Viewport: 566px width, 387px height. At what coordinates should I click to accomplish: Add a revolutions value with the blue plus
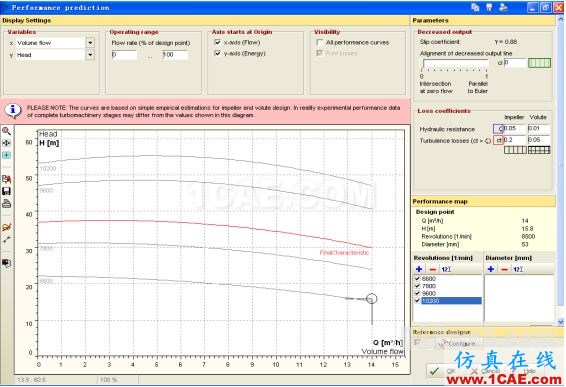[419, 269]
